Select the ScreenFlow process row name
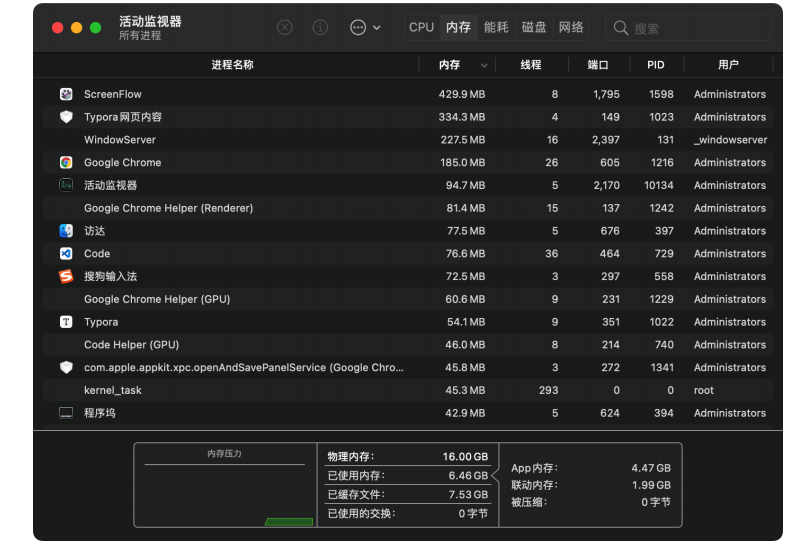806x551 pixels. click(113, 94)
